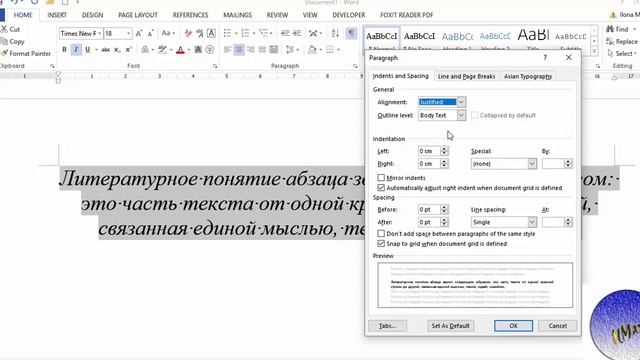
Task: Apply superscript formatting
Action: click(129, 50)
